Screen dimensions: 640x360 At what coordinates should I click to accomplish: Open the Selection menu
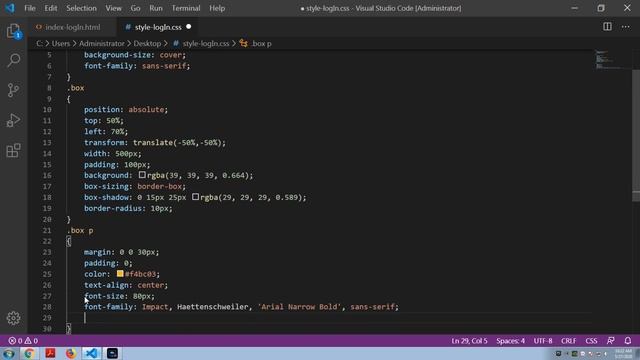pos(81,8)
